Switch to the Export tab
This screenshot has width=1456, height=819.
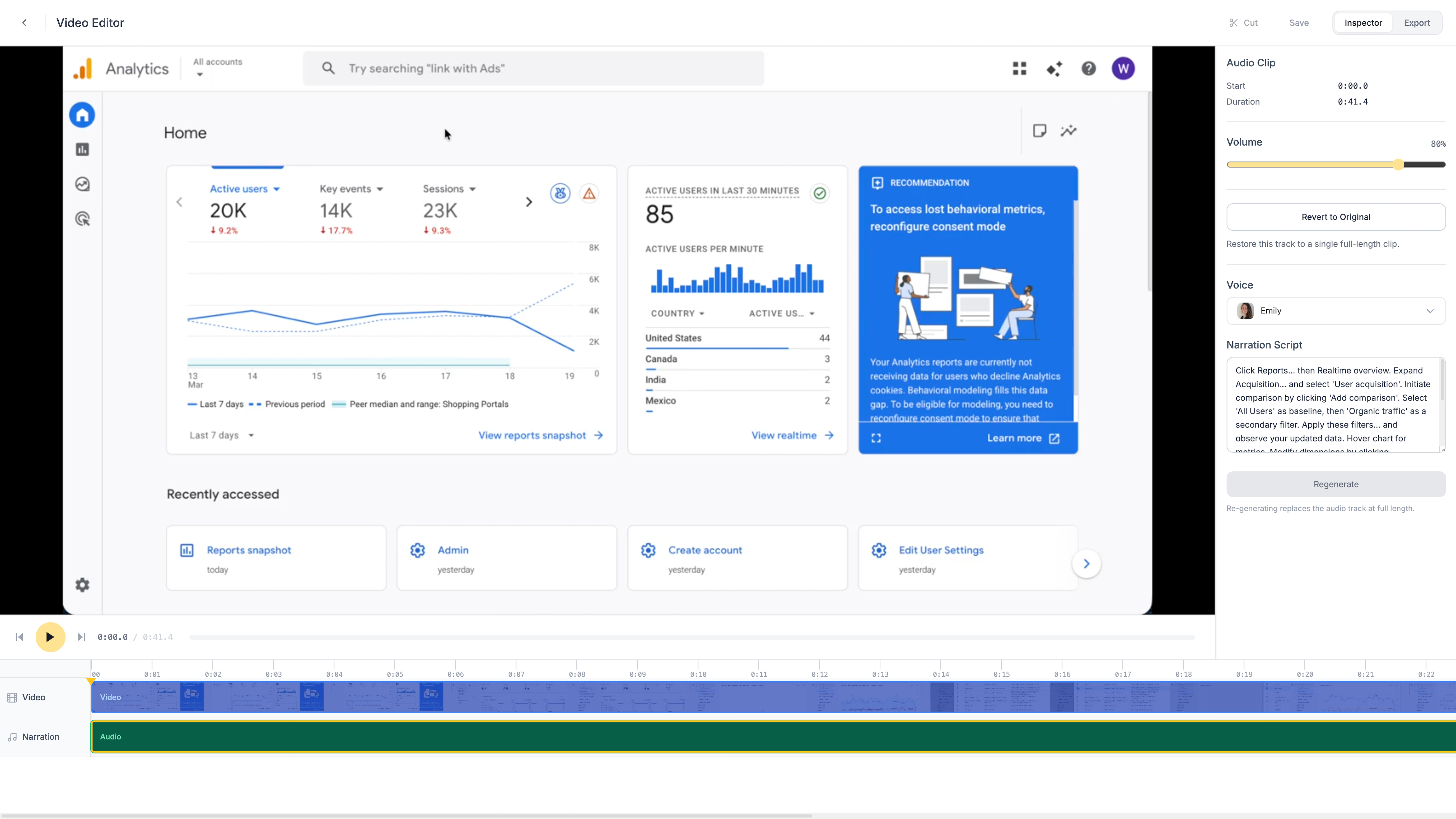click(x=1416, y=23)
